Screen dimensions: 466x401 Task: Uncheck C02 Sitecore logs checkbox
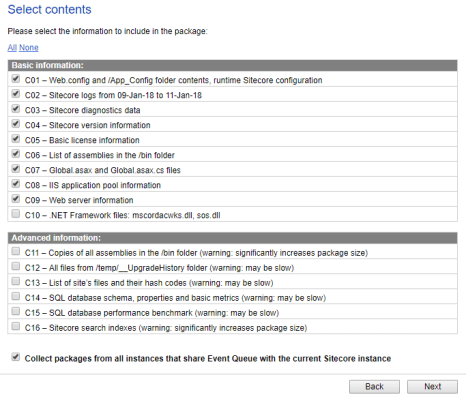[x=16, y=94]
